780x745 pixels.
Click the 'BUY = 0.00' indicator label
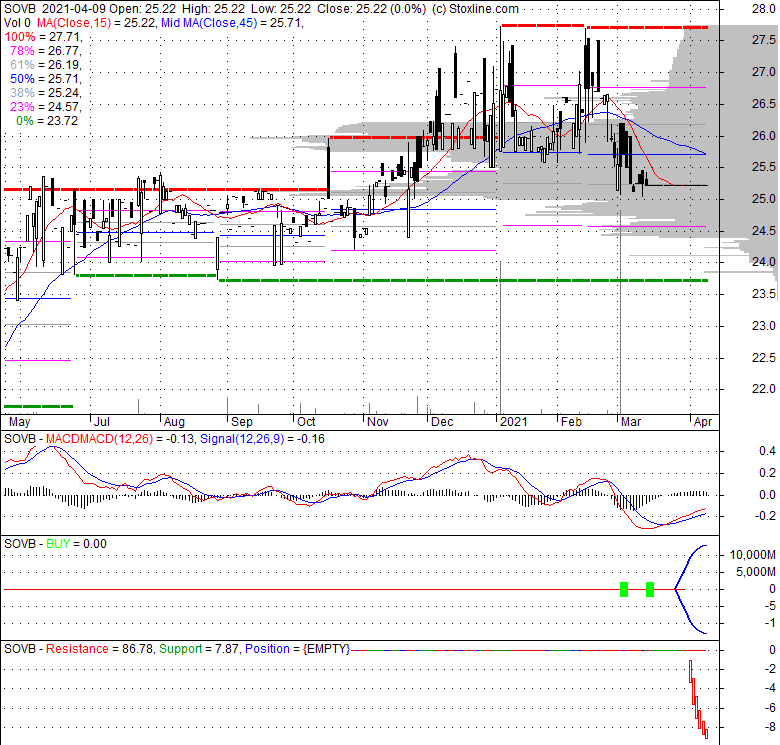tap(76, 544)
